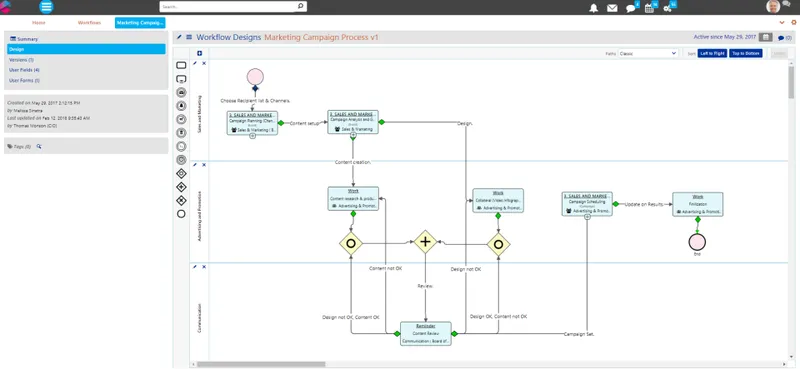
Task: Open User Fields (4) in side panel
Action: [24, 70]
